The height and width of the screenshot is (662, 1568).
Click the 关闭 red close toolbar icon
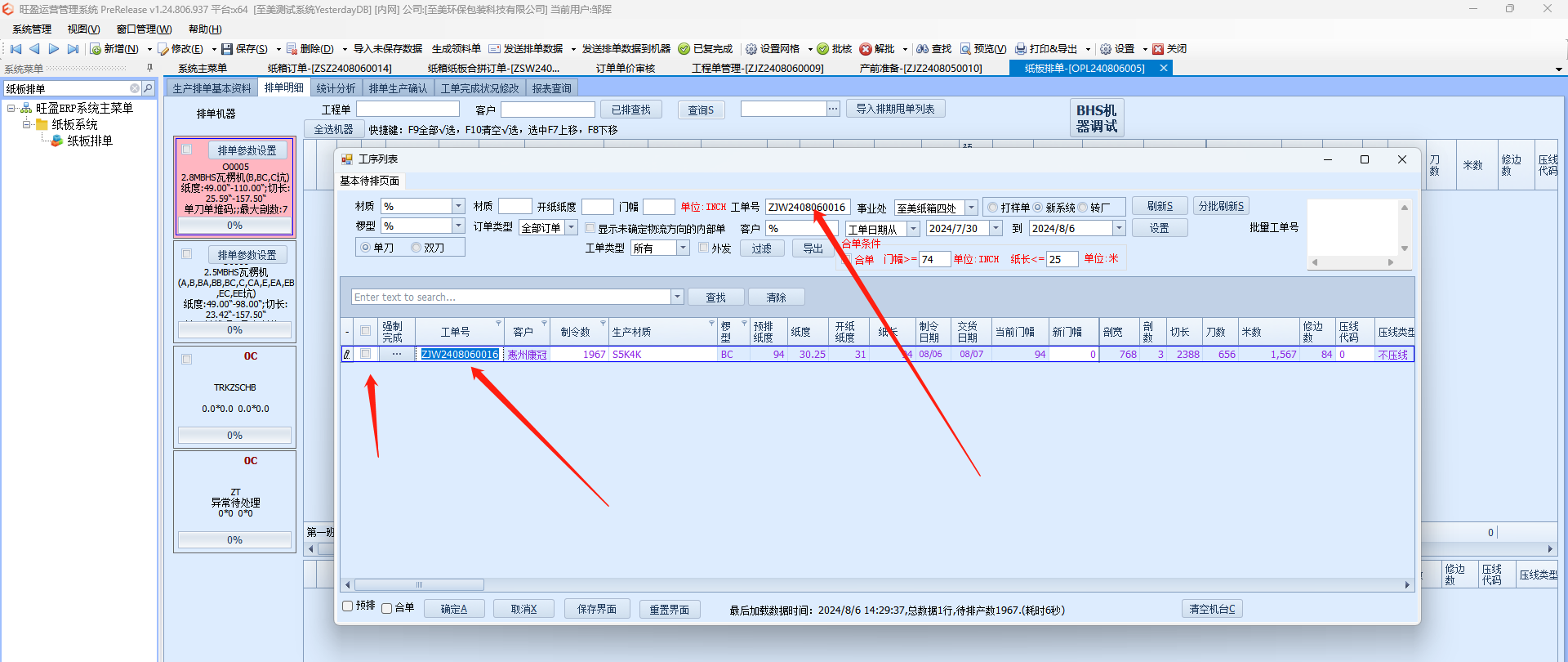(1158, 49)
